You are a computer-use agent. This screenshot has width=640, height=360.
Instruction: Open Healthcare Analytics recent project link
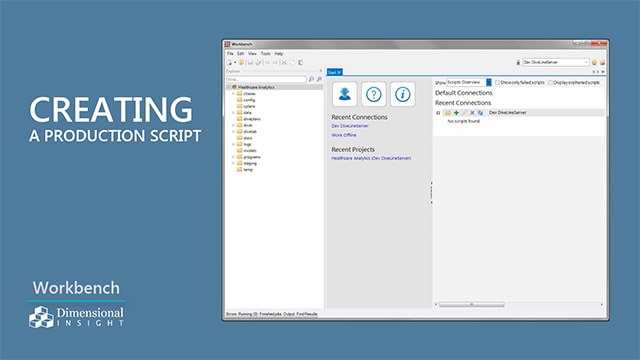tap(371, 158)
